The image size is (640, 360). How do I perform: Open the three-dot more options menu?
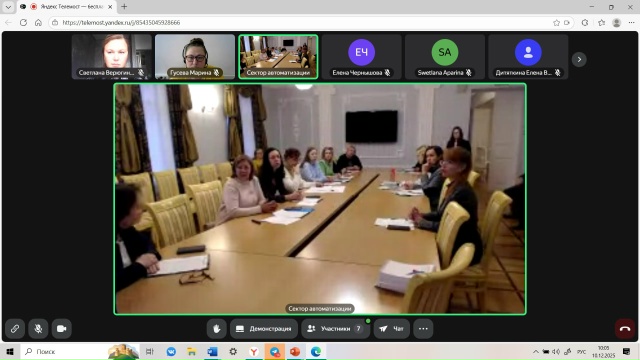coord(423,329)
